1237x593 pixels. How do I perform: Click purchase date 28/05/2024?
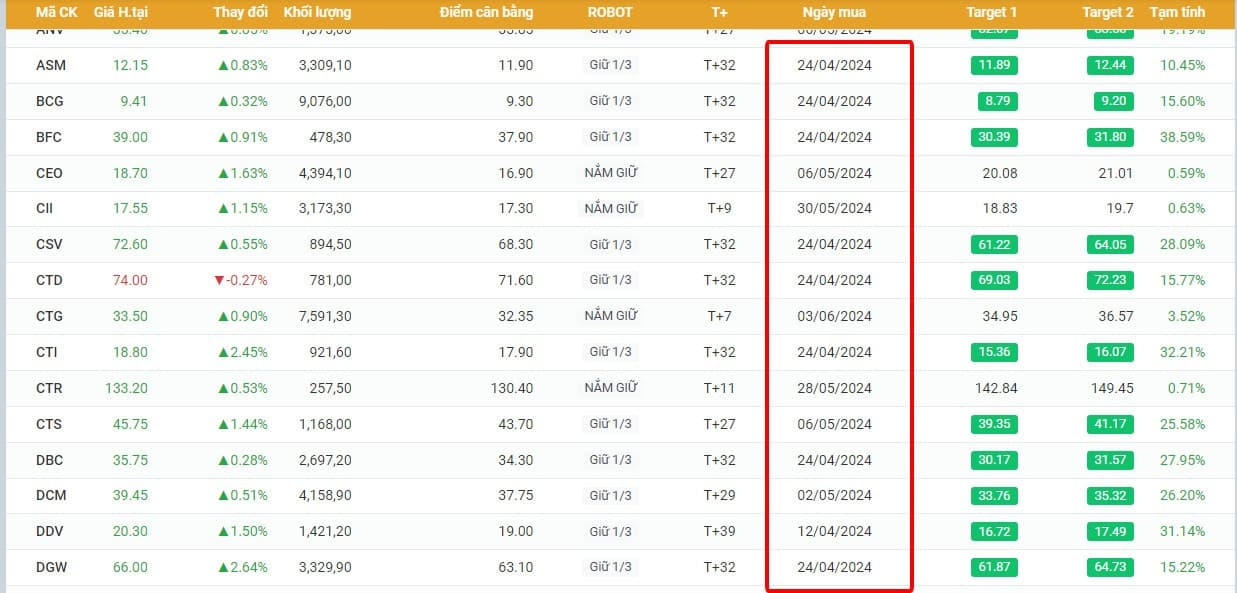835,388
